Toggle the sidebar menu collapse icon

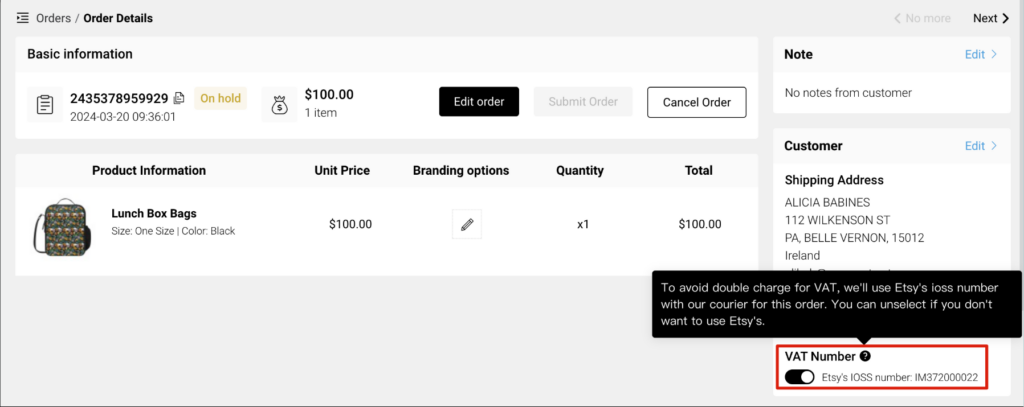click(x=22, y=18)
